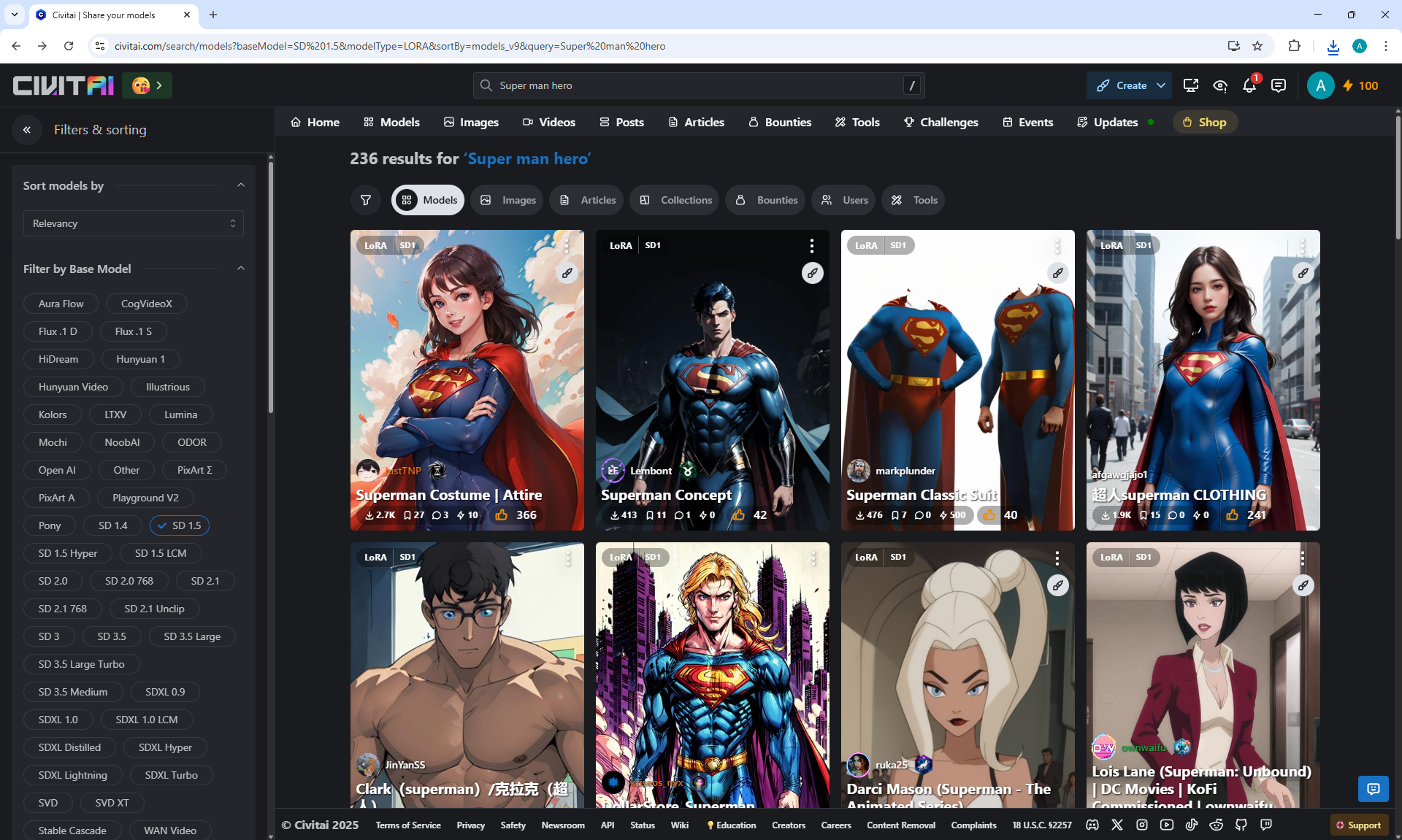This screenshot has width=1402, height=840.
Task: Enable the Pony base model filter
Action: [x=50, y=525]
